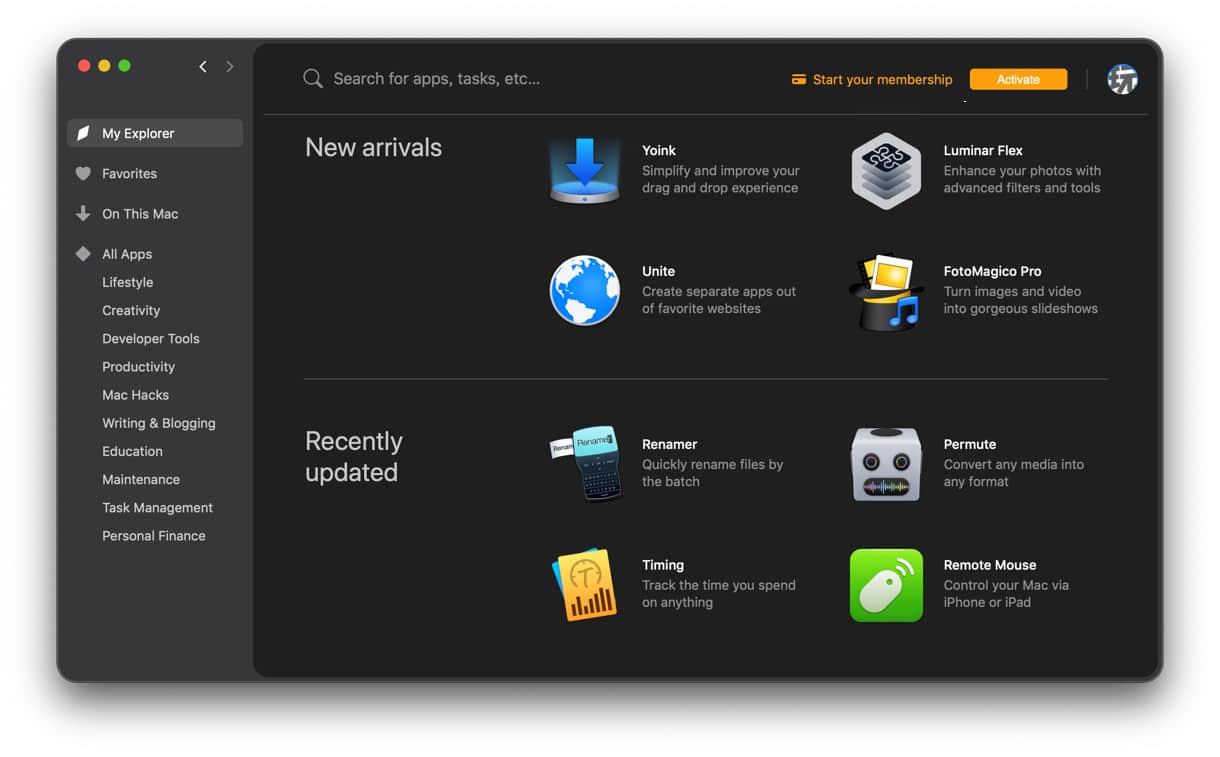Click 'Enhance your photos with advanced filters' description
The height and width of the screenshot is (757, 1220).
click(1022, 179)
